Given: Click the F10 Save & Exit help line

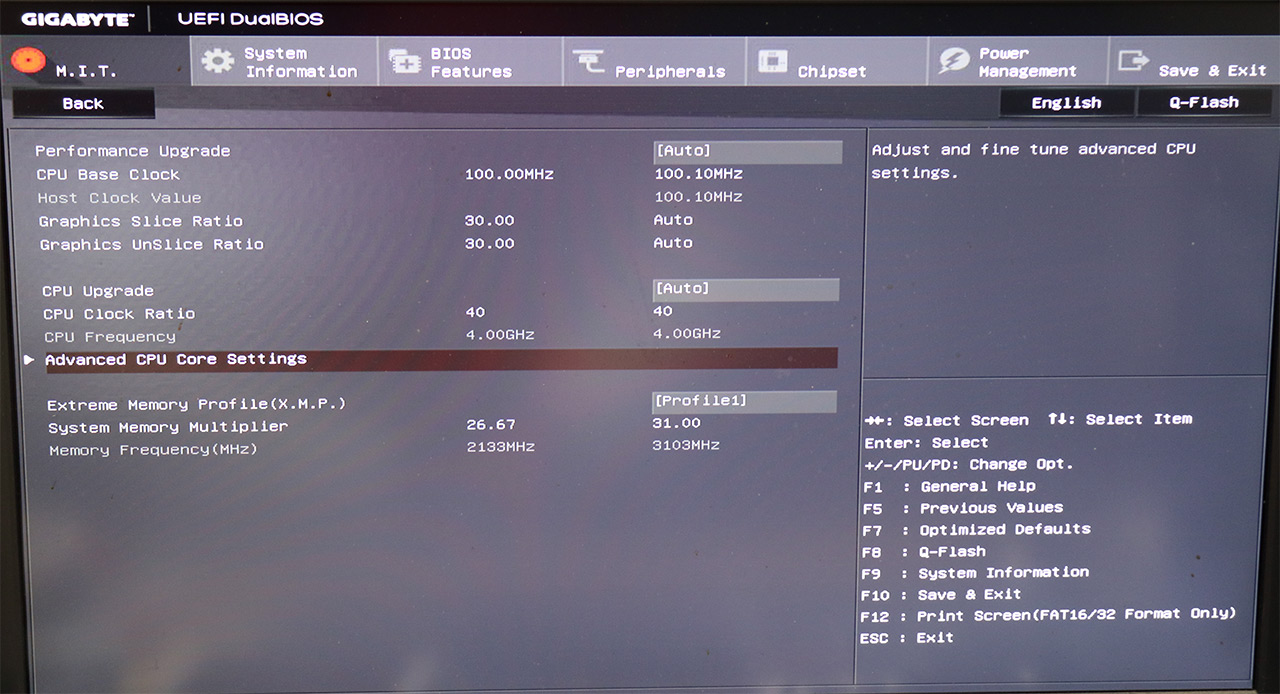Looking at the screenshot, I should [941, 595].
